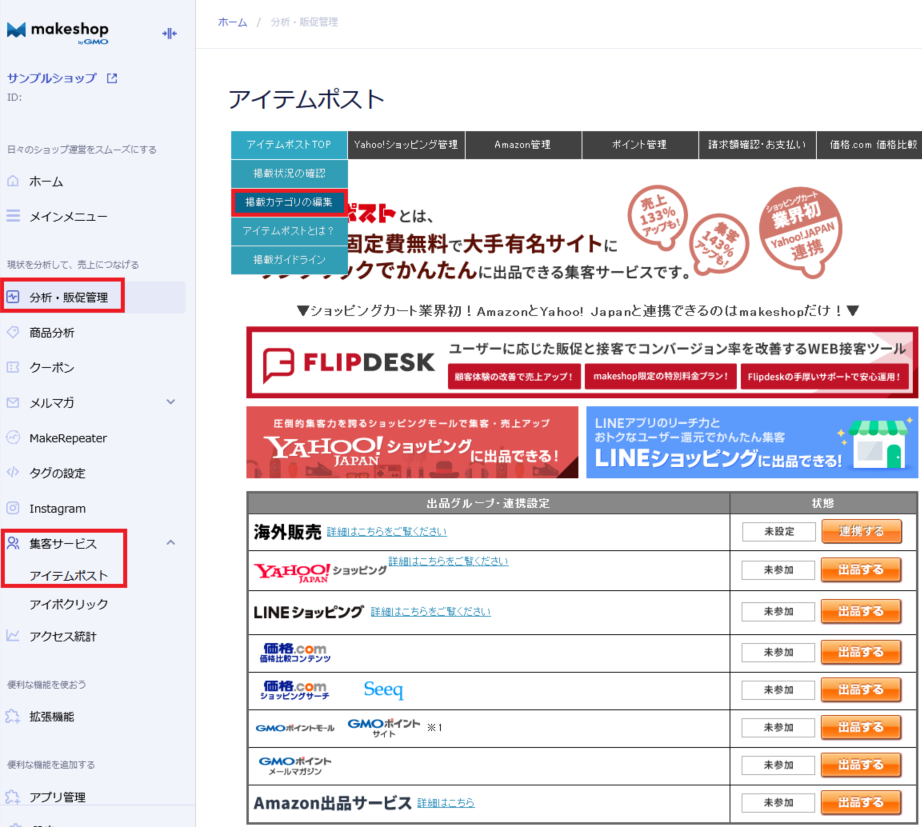The height and width of the screenshot is (827, 922).
Task: Click 出品する for 価格.com 価格比較コンテンツ row
Action: click(861, 652)
